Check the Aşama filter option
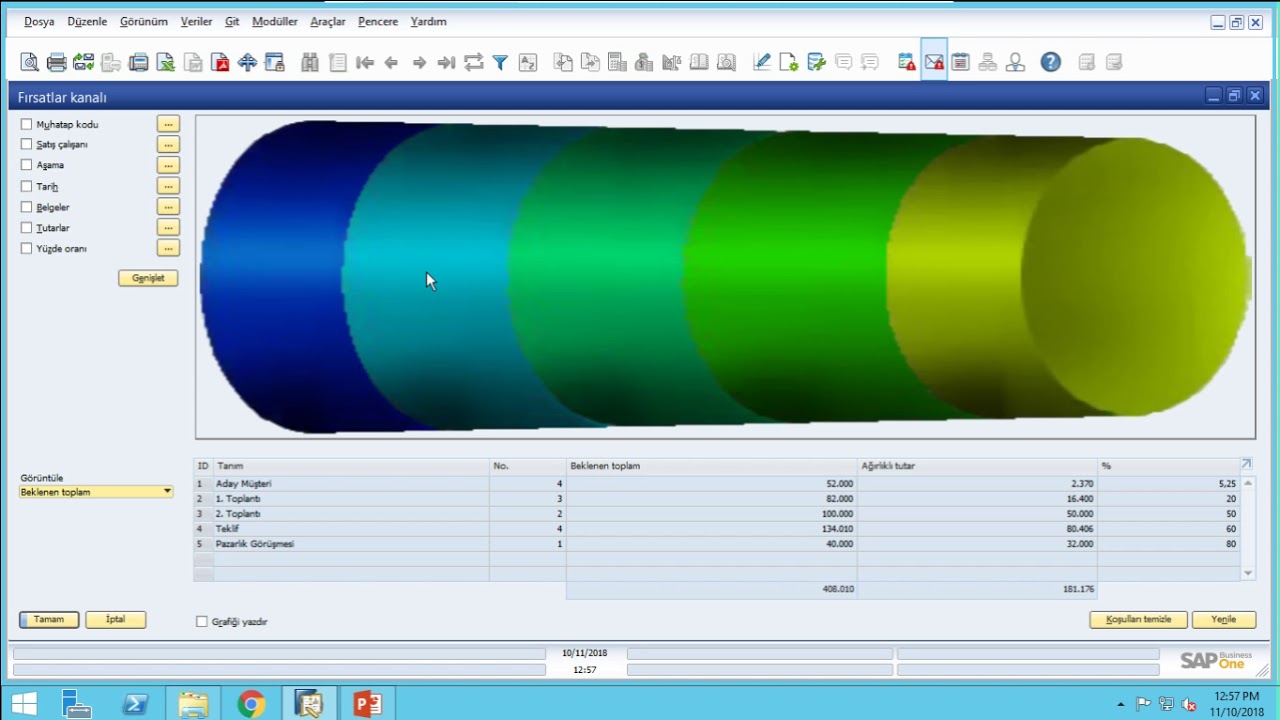This screenshot has width=1280, height=720. pos(27,165)
